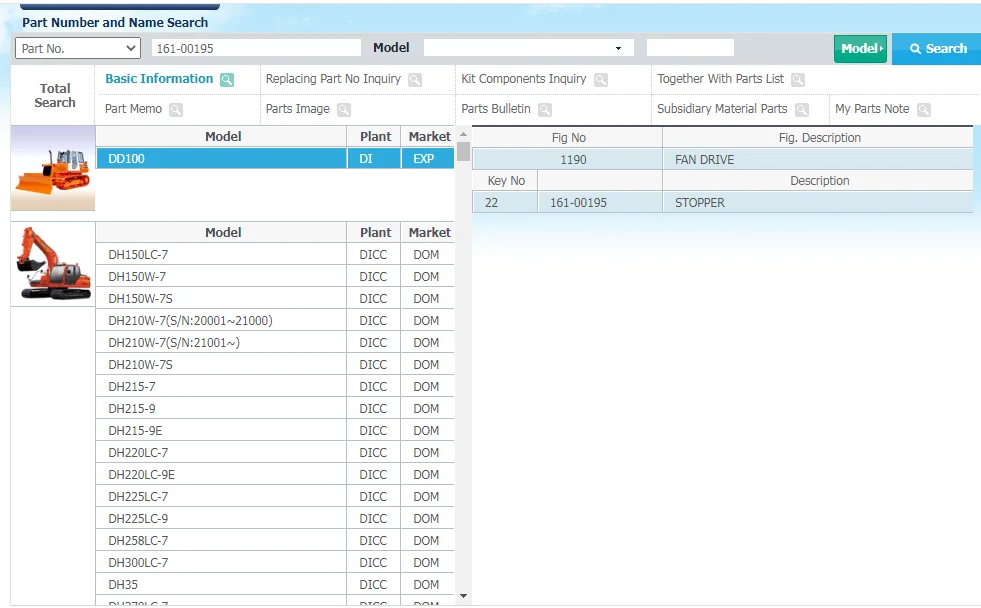Switch to the Basic Information tab

point(159,79)
